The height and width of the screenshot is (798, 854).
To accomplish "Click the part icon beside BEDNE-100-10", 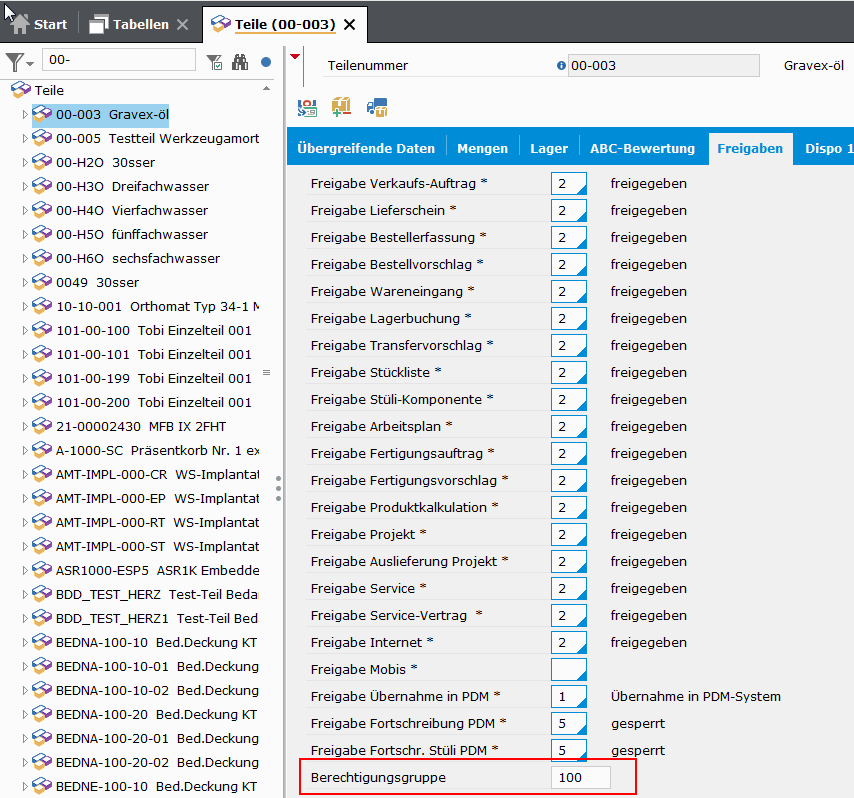I will coord(42,785).
